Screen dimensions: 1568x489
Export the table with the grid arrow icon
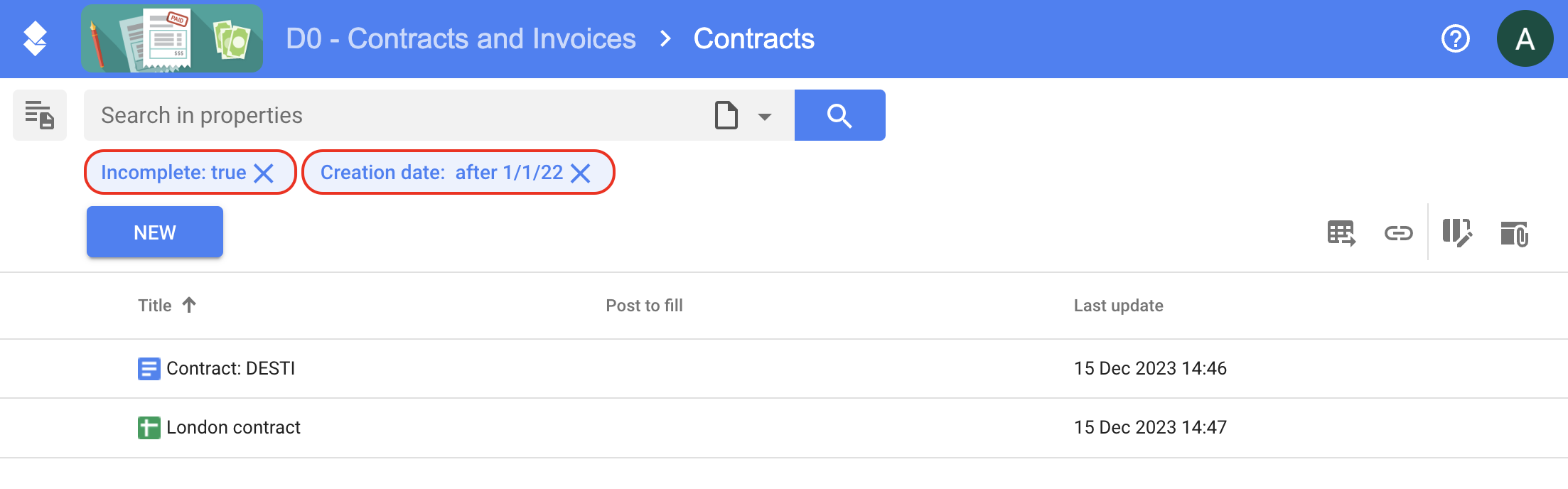tap(1341, 233)
